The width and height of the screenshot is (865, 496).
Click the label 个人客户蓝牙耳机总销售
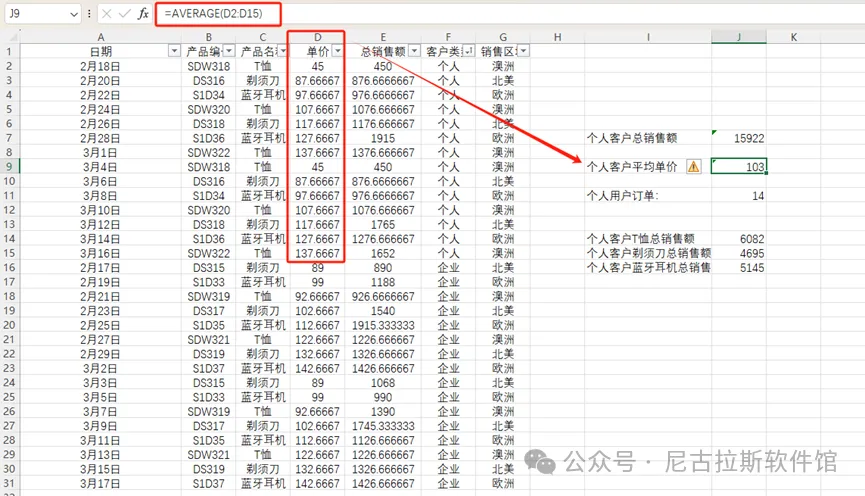click(649, 268)
